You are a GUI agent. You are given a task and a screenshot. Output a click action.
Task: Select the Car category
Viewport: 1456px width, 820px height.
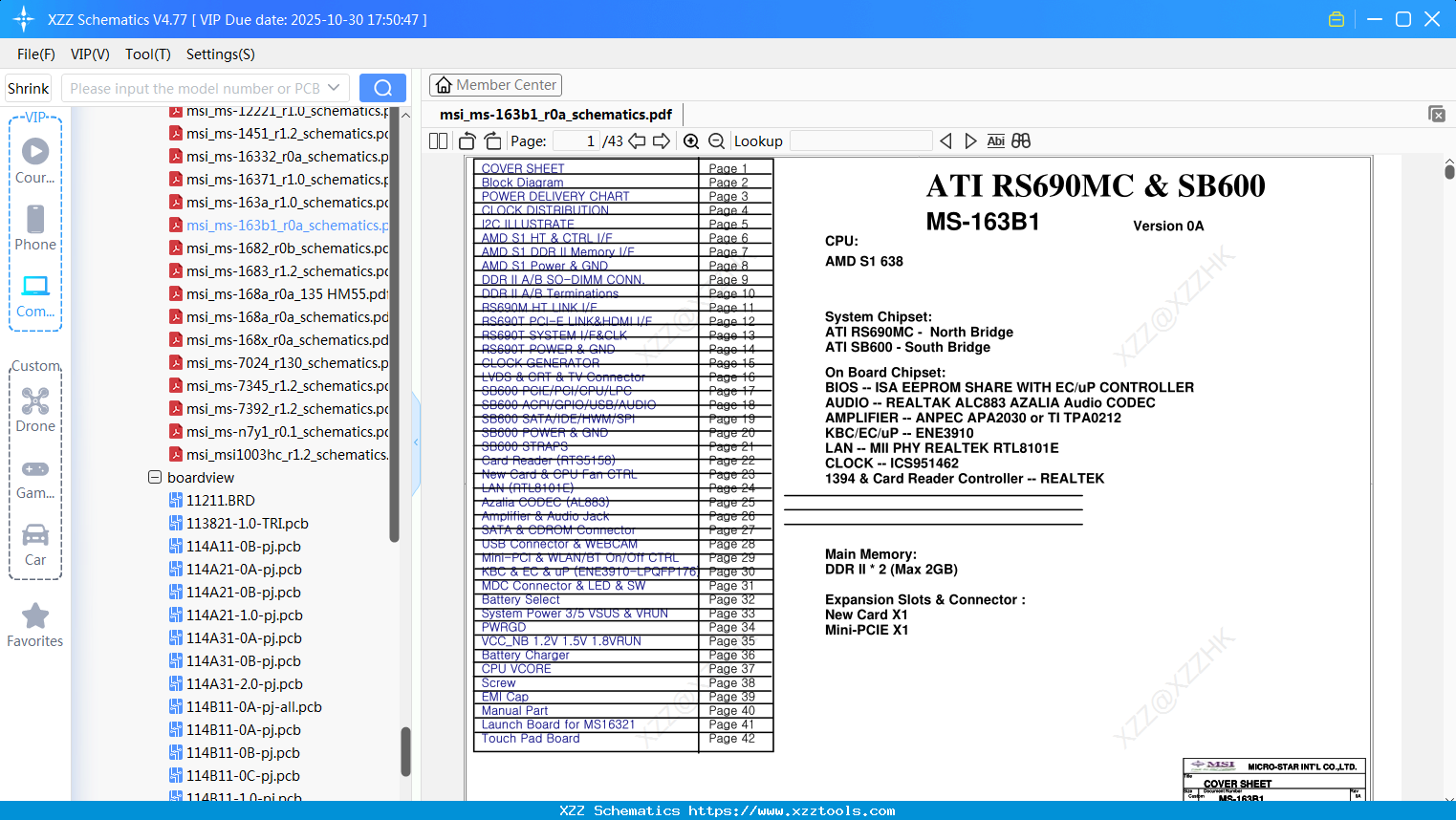point(35,545)
